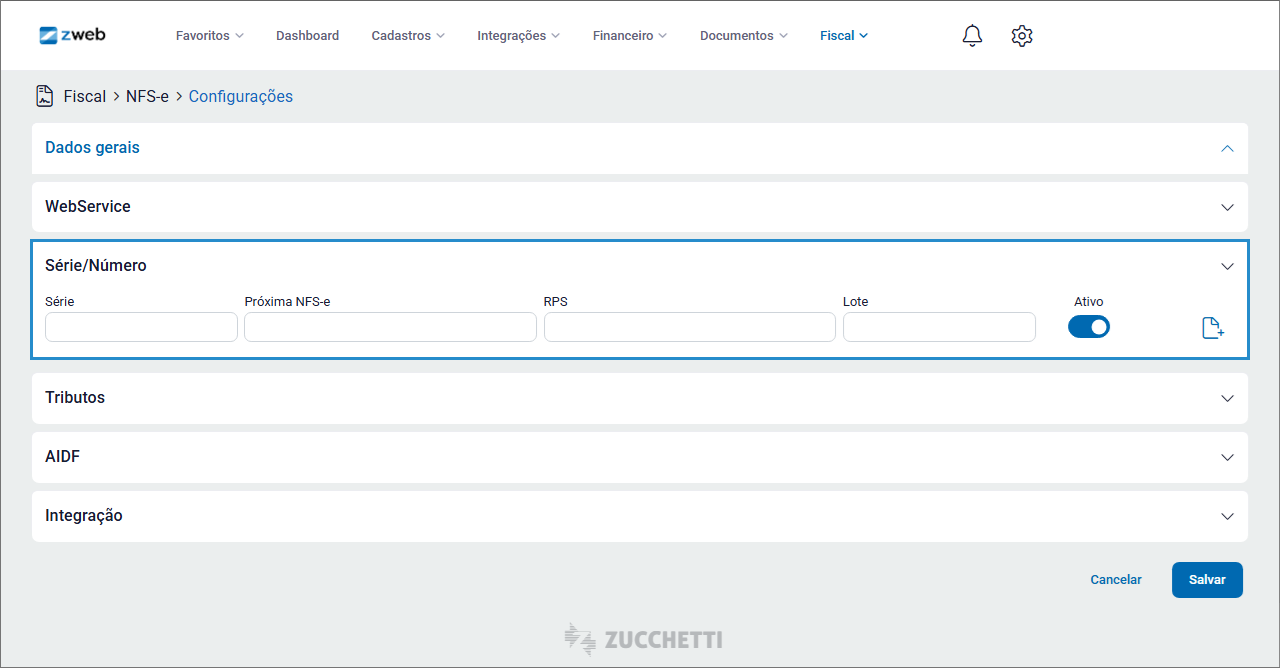The width and height of the screenshot is (1280, 668).
Task: Collapse the Dados gerais section
Action: pos(1227,148)
